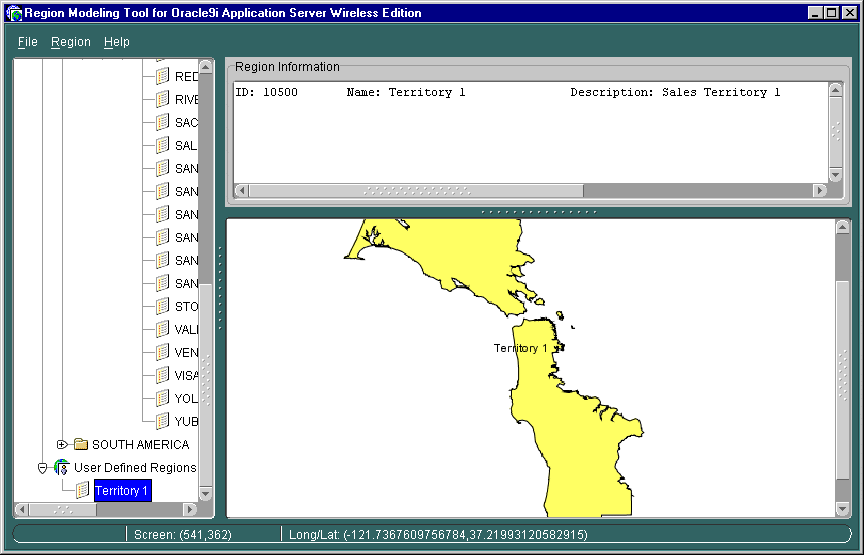The image size is (864, 555).
Task: Click tree panel scroll left arrow
Action: coord(21,509)
